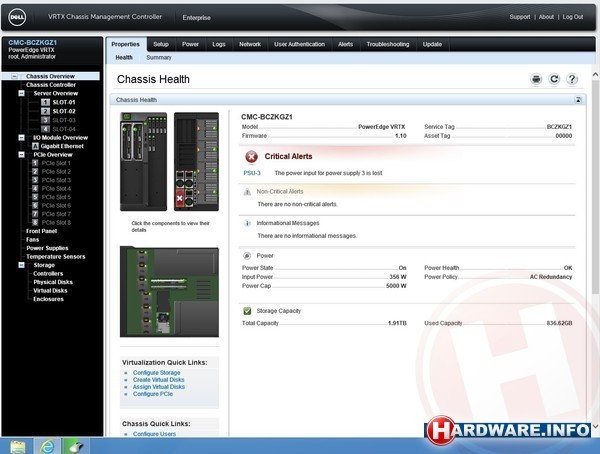Collapse the Storage tree node
Image resolution: width=600 pixels, height=454 pixels.
(x=21, y=265)
